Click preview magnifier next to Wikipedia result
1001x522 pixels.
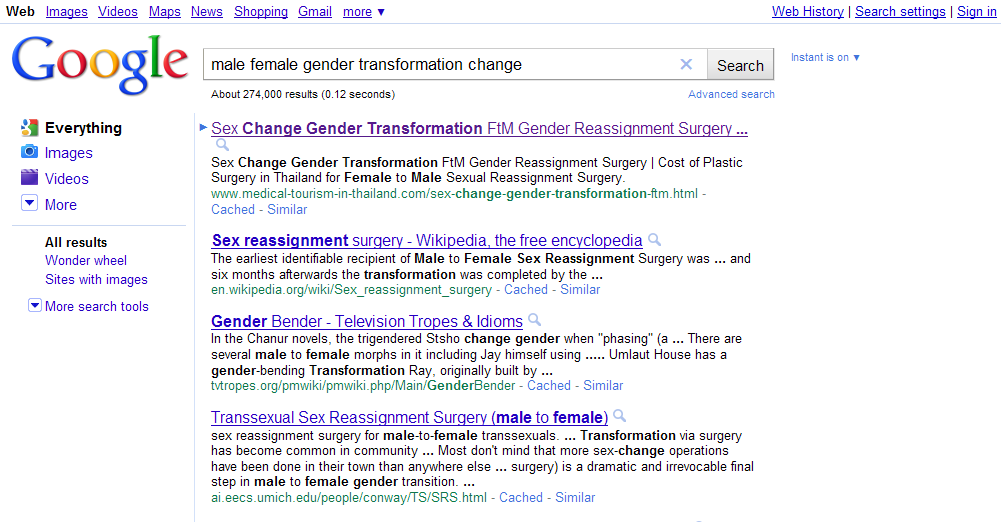[654, 240]
